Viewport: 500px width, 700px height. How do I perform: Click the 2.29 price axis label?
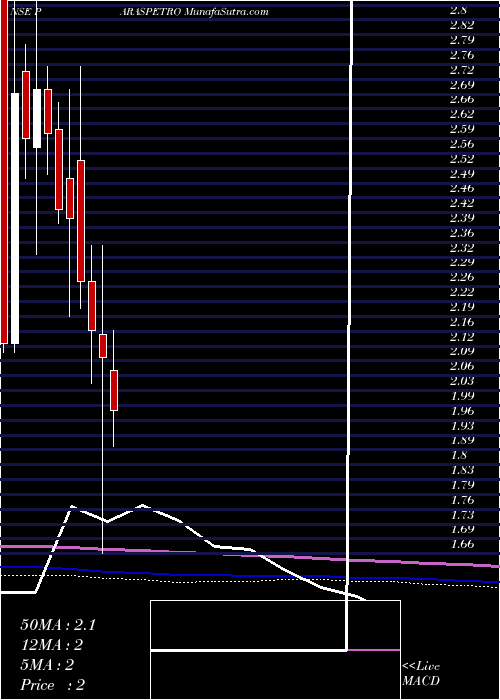[462, 262]
